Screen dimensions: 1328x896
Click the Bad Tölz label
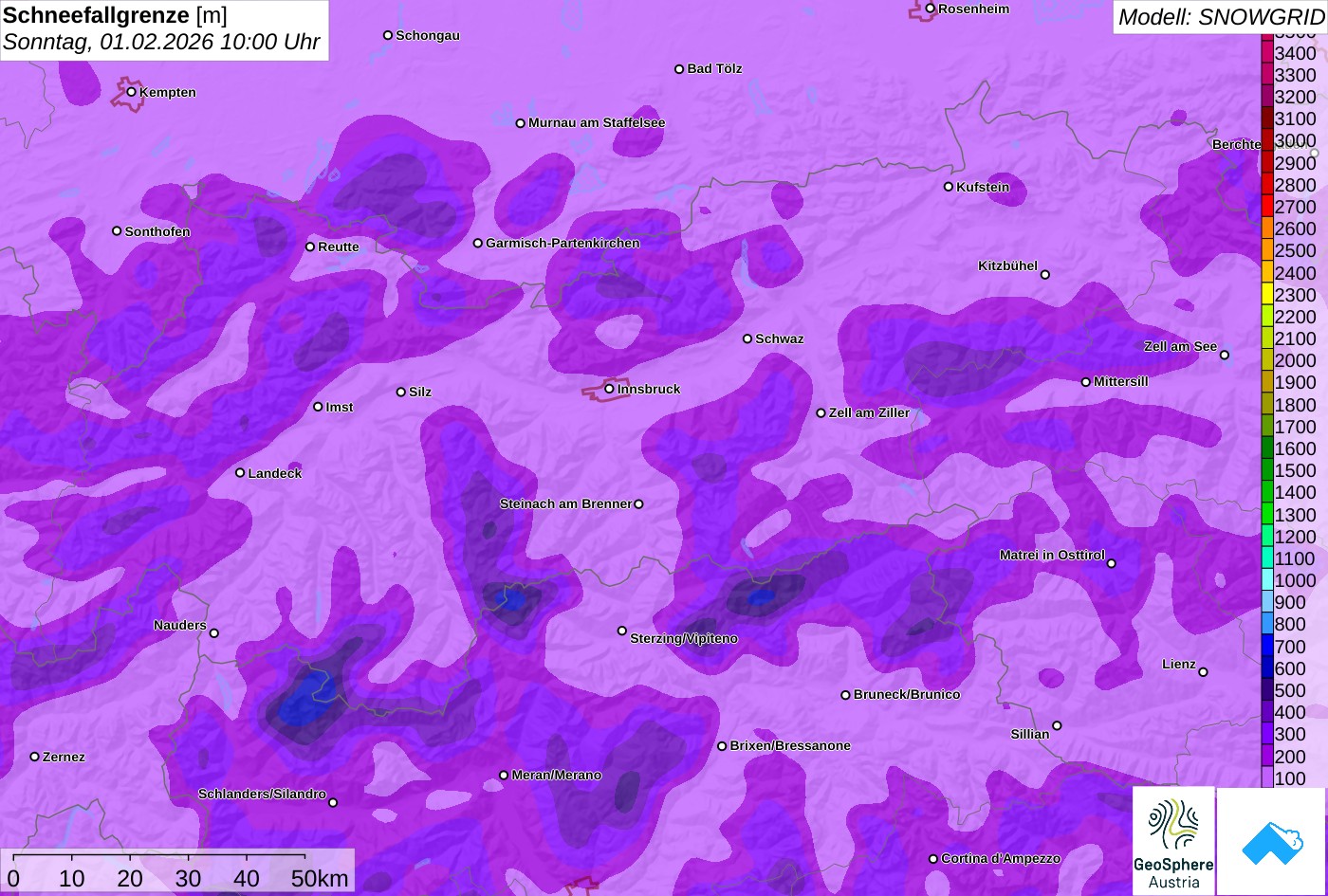tap(714, 68)
